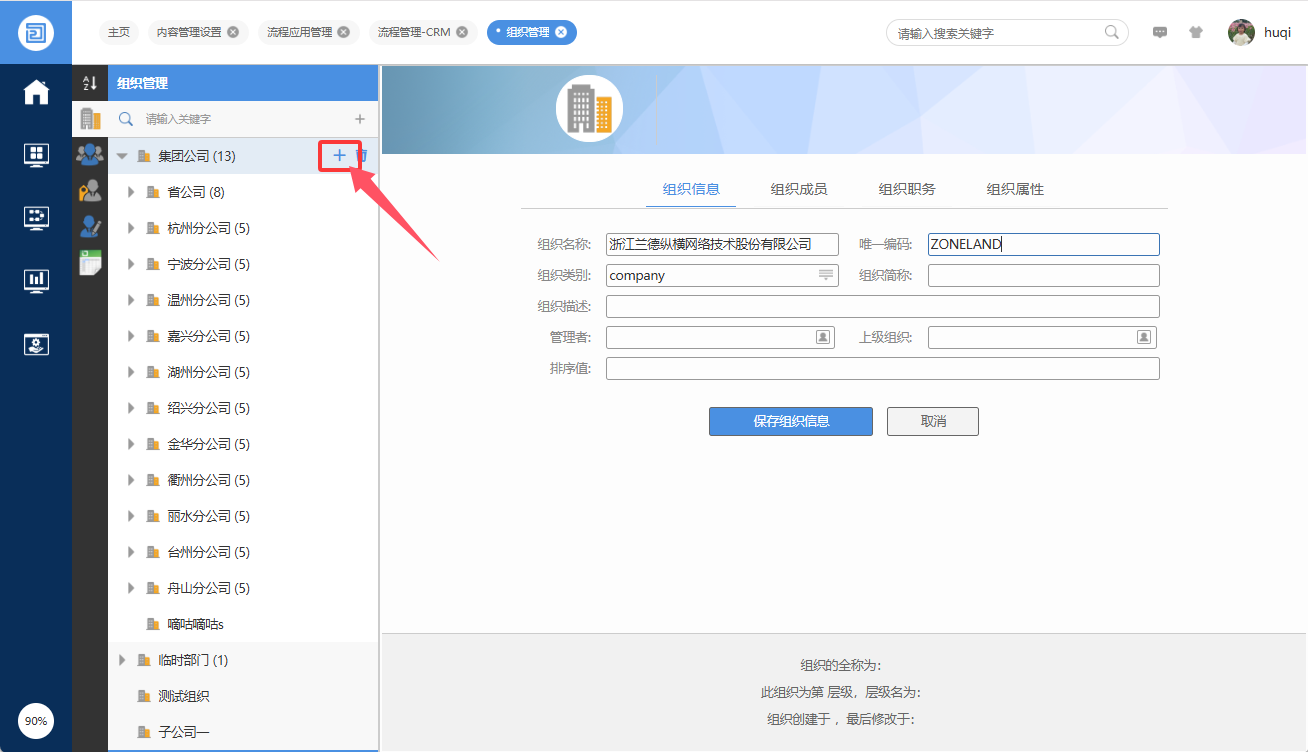
Task: Click the t-shirt theme icon
Action: point(1196,32)
